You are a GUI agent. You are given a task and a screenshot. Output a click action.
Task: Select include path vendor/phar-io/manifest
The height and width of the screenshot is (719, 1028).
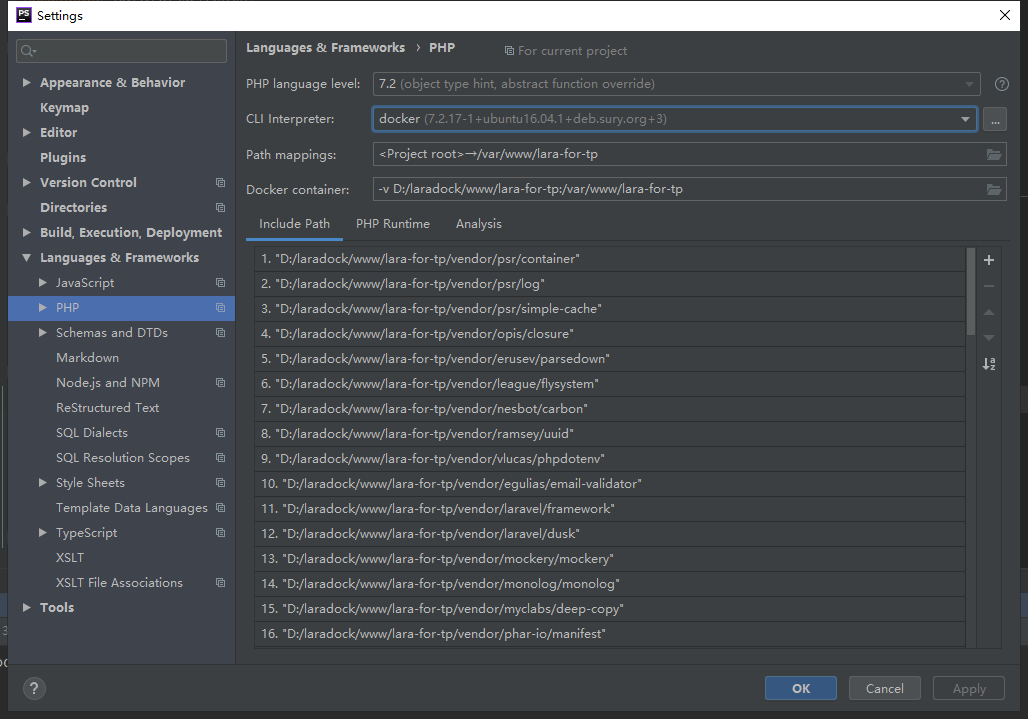tap(610, 634)
